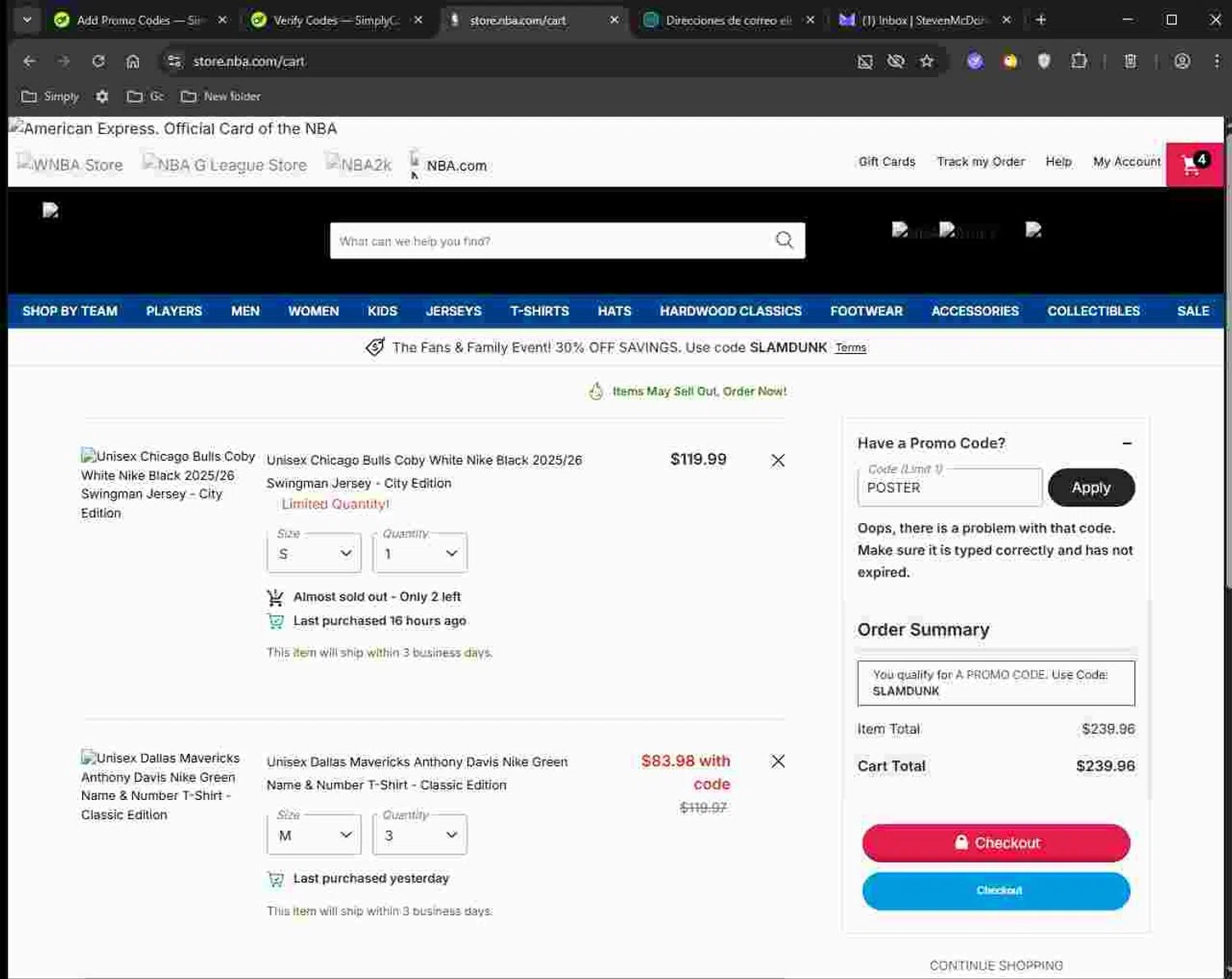This screenshot has width=1232, height=979.
Task: Open the SHOP BY TEAM menu
Action: [x=70, y=311]
